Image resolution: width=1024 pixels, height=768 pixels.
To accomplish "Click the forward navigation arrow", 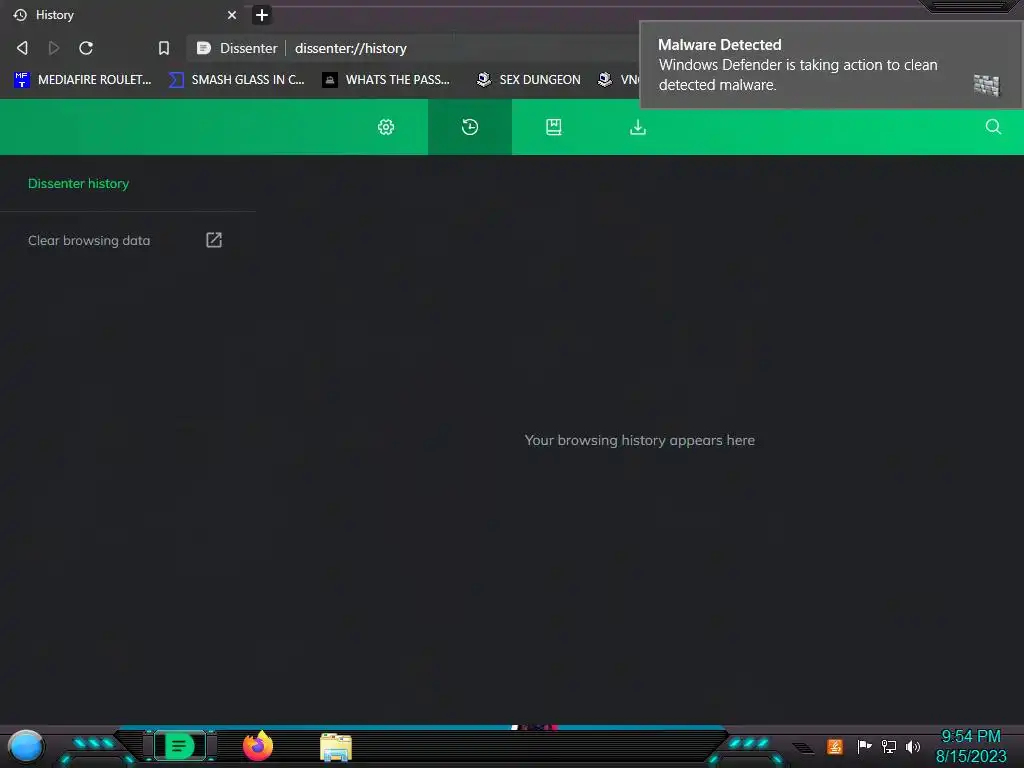I will [x=54, y=48].
